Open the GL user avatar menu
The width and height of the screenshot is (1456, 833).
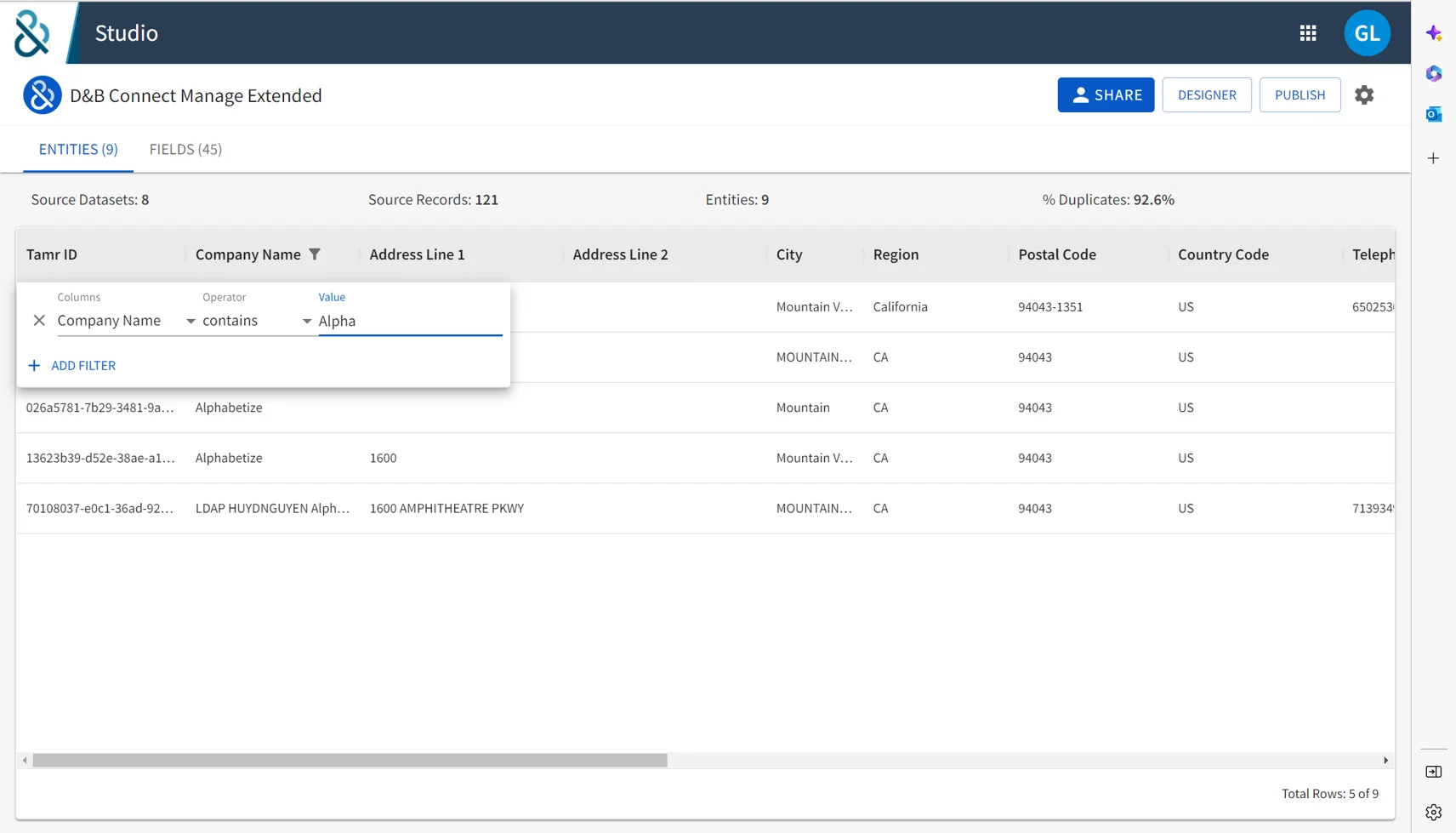tap(1367, 33)
